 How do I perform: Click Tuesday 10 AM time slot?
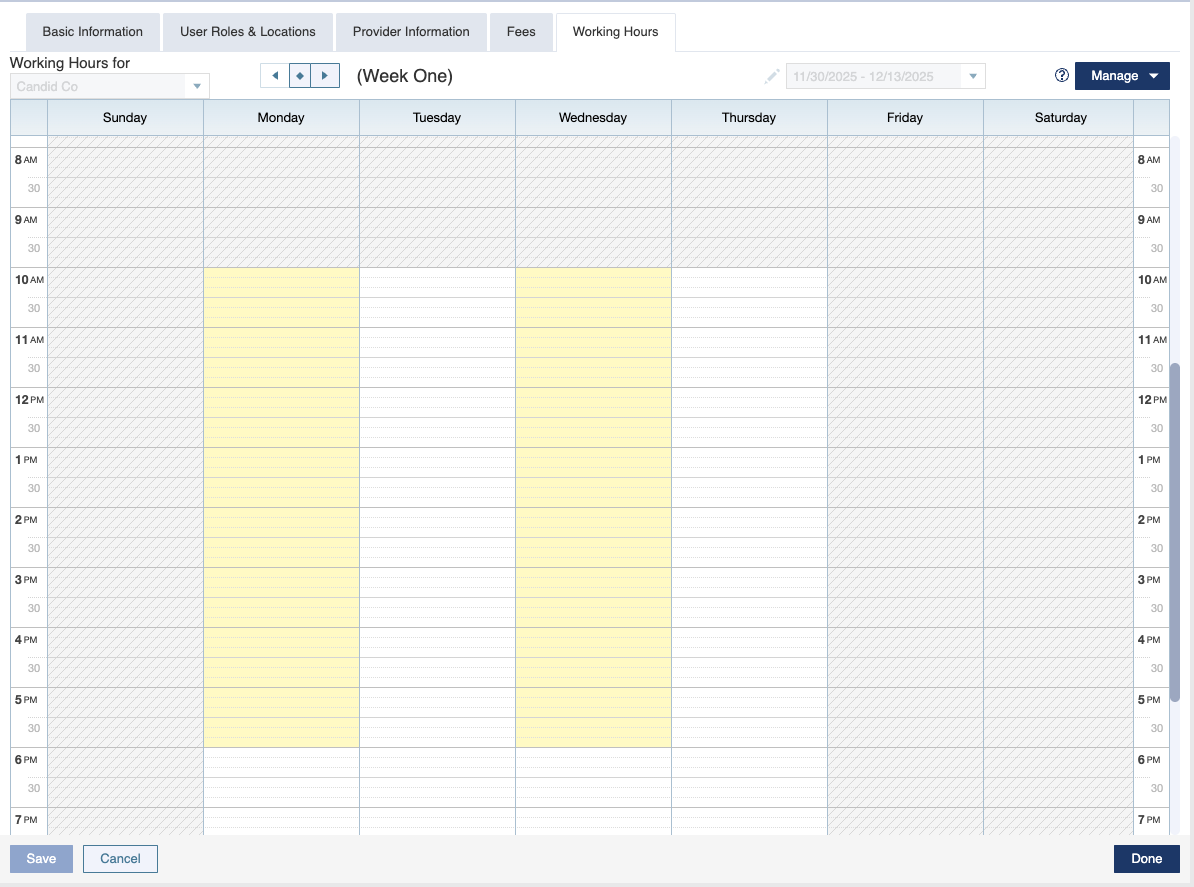pos(437,282)
